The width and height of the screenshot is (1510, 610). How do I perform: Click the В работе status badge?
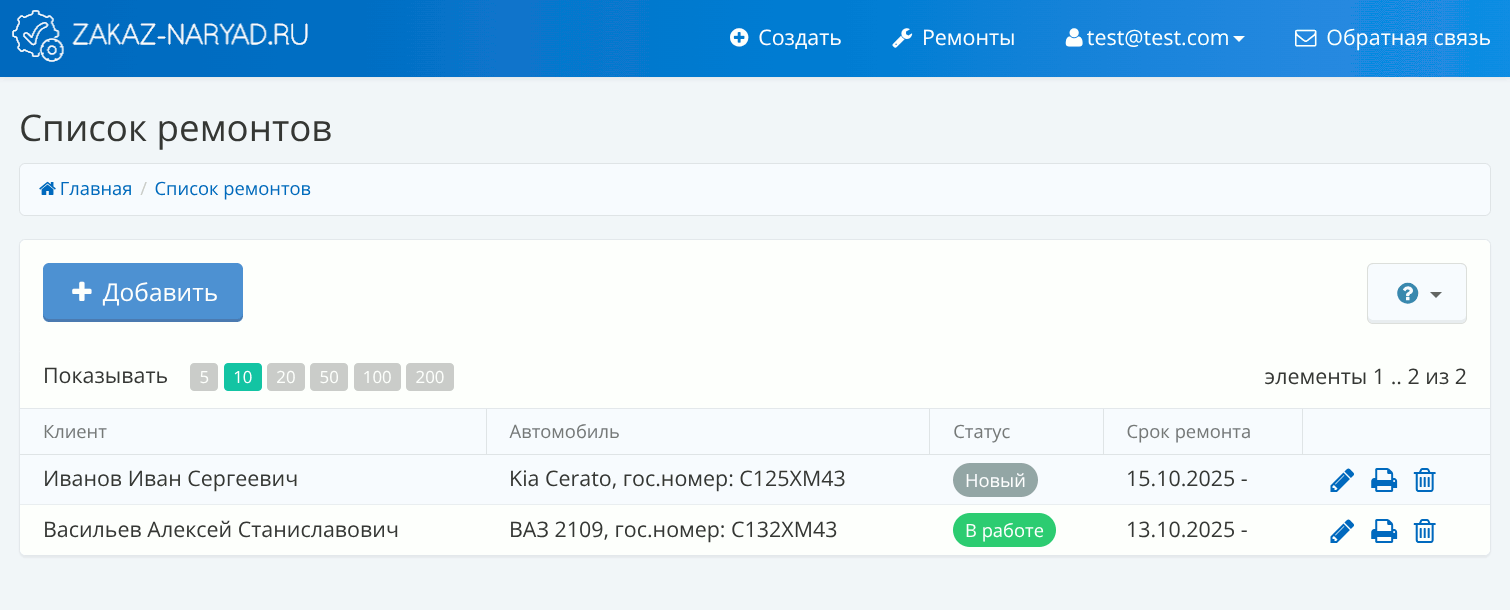(x=1004, y=531)
